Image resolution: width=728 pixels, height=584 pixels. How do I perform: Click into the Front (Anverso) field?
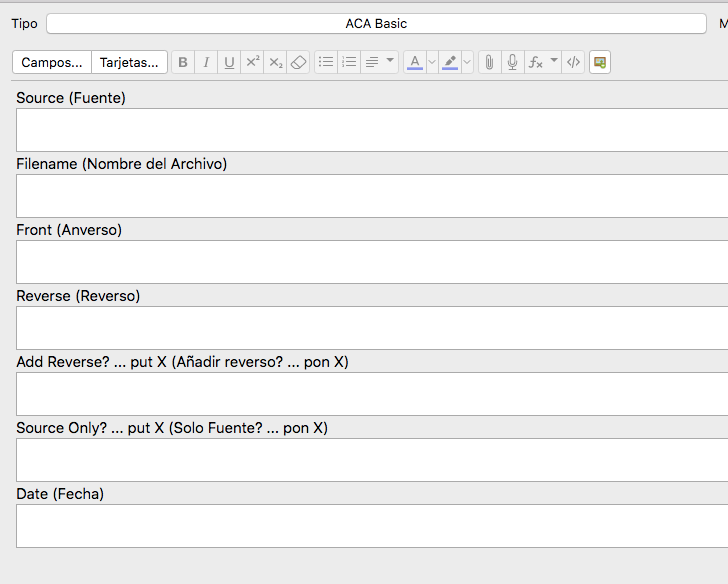click(x=372, y=262)
